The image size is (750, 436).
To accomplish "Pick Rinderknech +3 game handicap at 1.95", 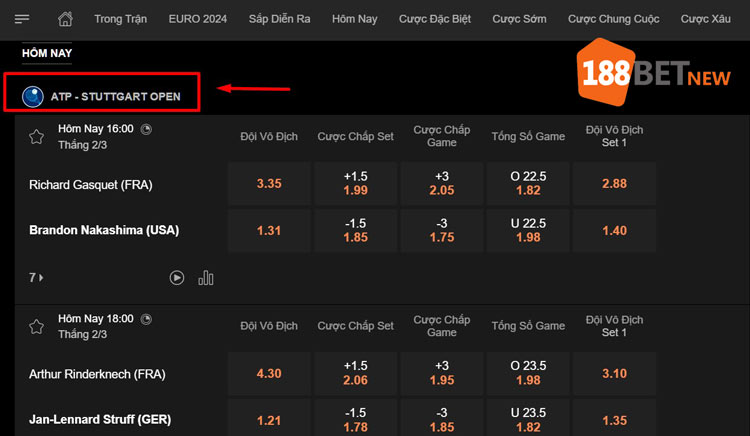I will (442, 373).
